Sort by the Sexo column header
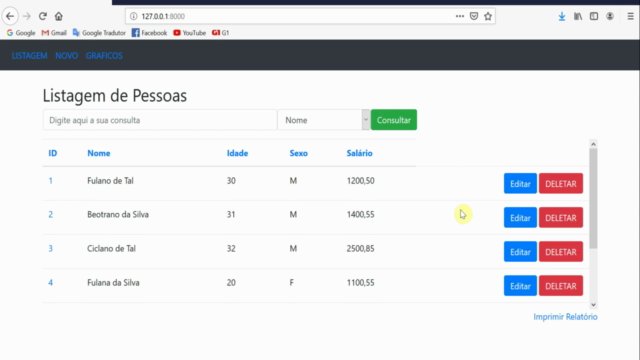 point(299,153)
